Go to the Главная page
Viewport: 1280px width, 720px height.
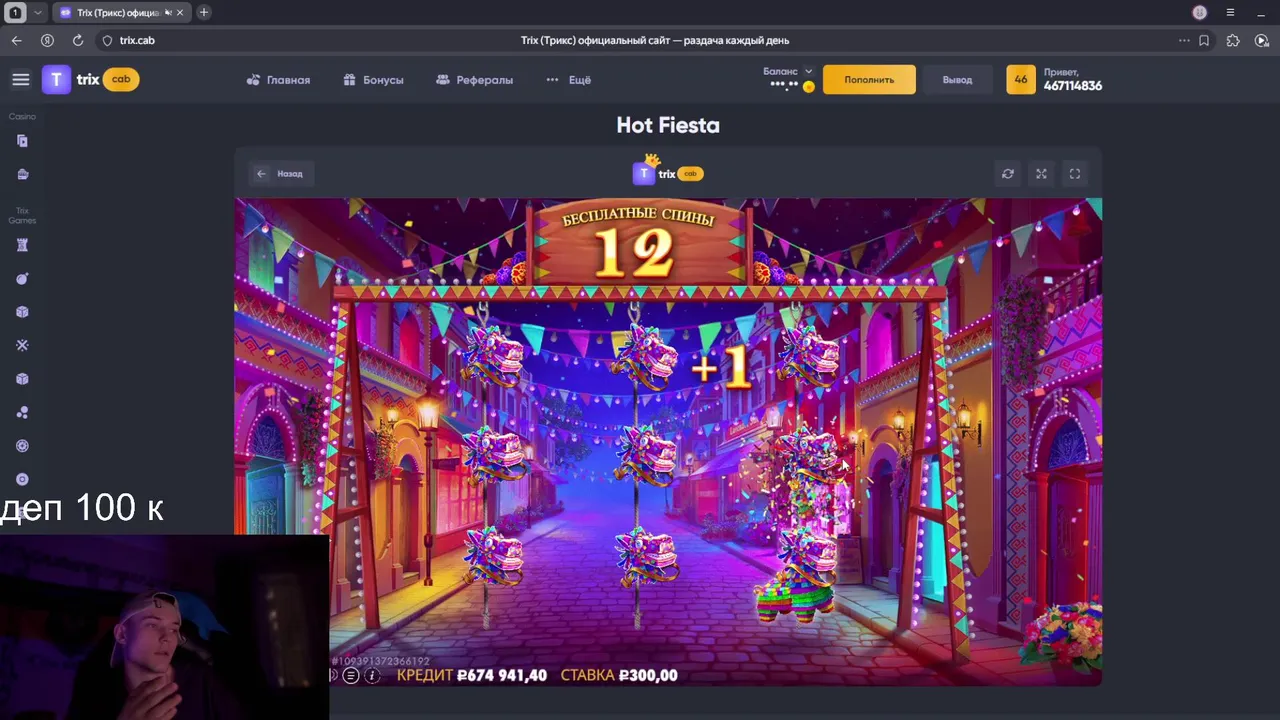(x=278, y=80)
